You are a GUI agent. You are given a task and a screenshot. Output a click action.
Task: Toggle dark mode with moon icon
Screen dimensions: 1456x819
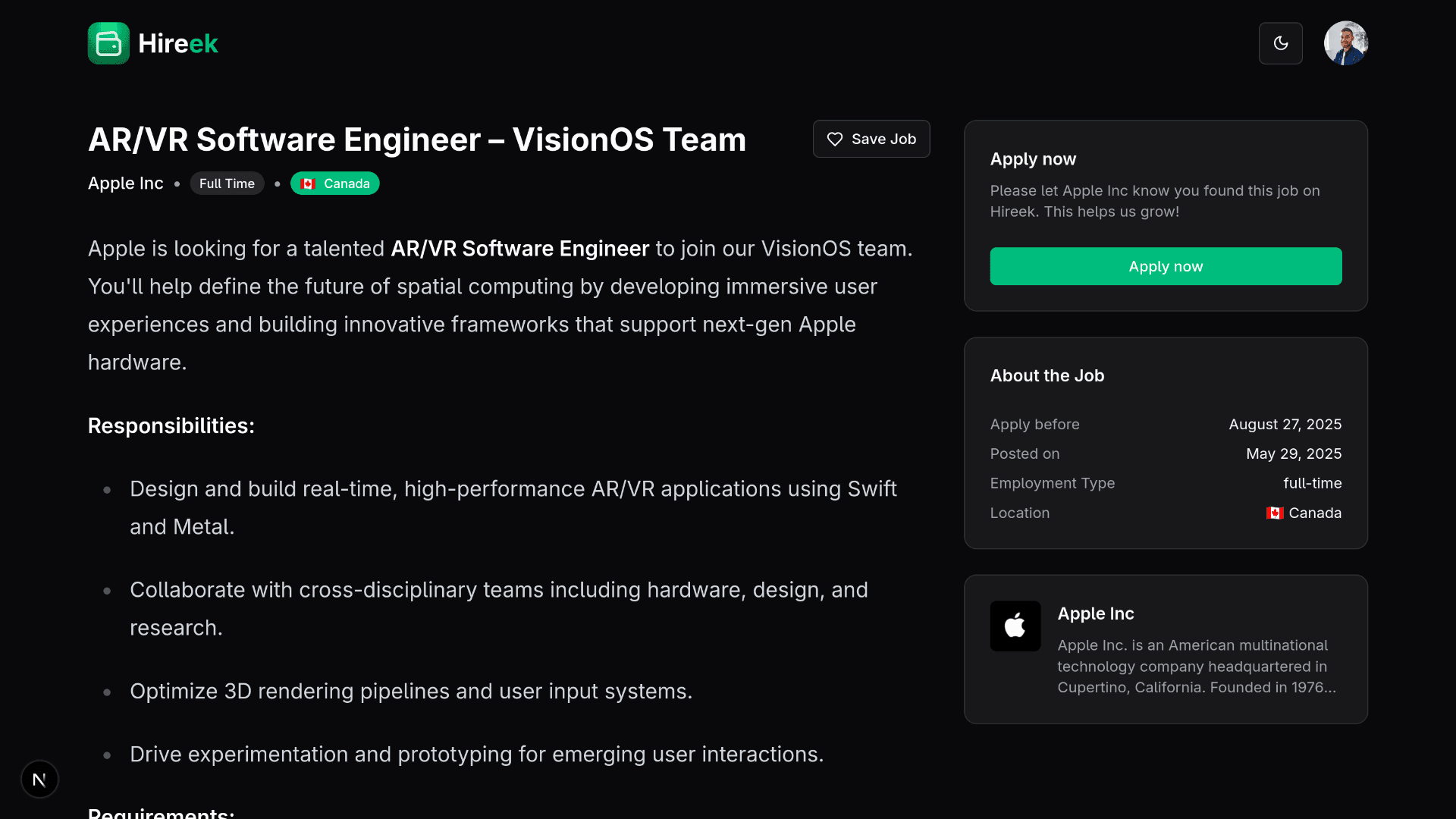pyautogui.click(x=1281, y=43)
